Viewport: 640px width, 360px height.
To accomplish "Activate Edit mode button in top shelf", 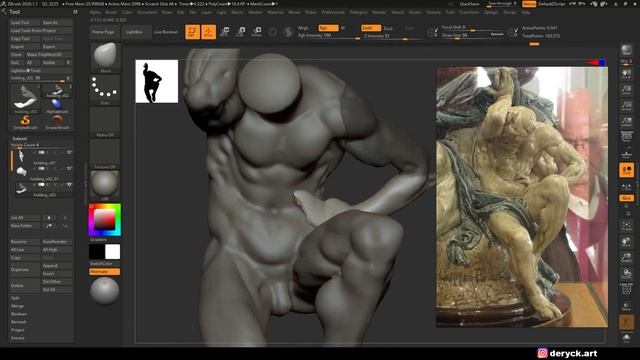I will pyautogui.click(x=192, y=32).
